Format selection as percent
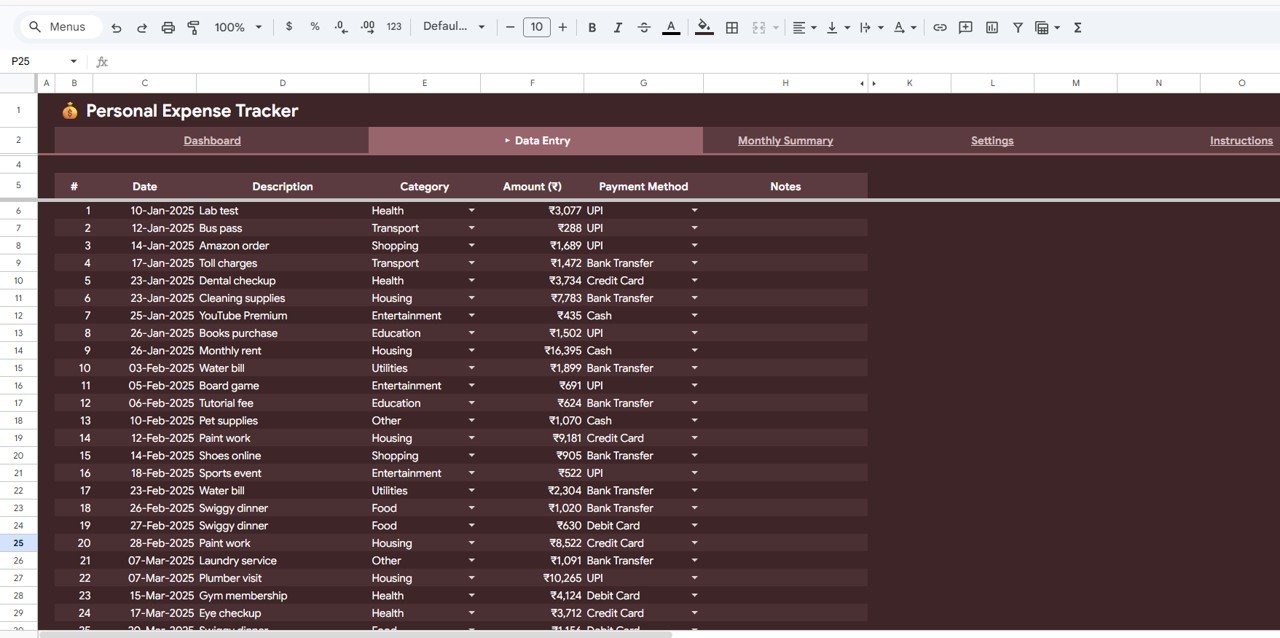The height and width of the screenshot is (638, 1280). click(314, 27)
